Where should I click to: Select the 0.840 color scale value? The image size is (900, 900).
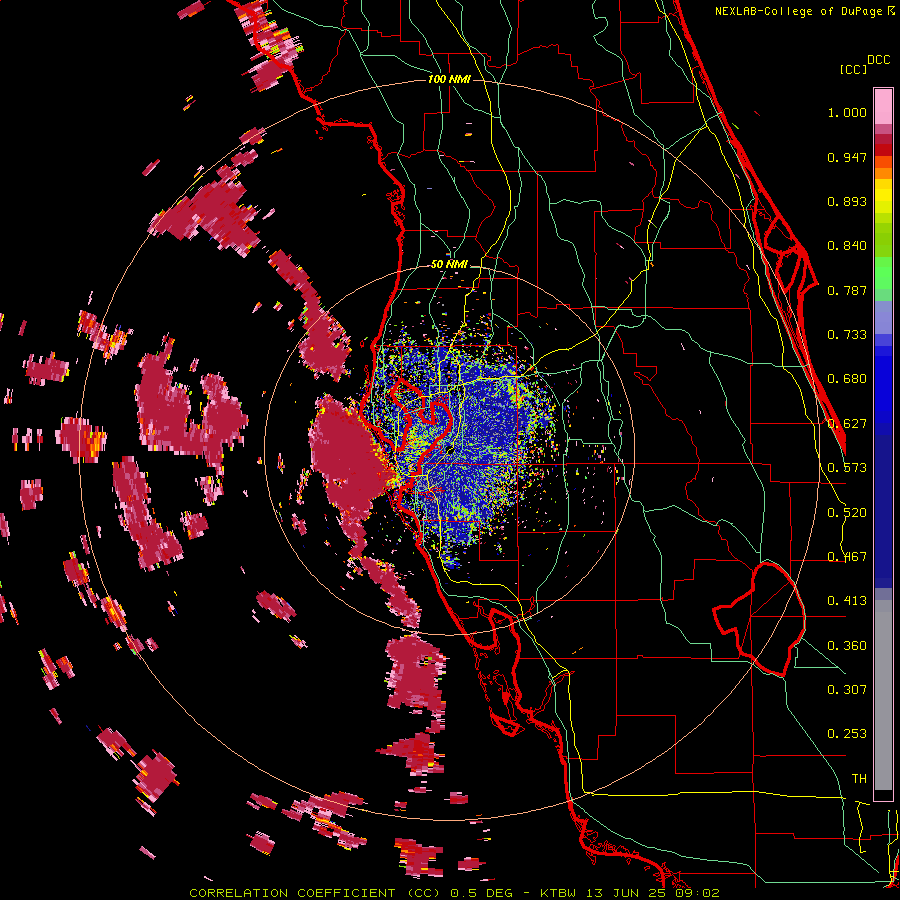pyautogui.click(x=847, y=246)
